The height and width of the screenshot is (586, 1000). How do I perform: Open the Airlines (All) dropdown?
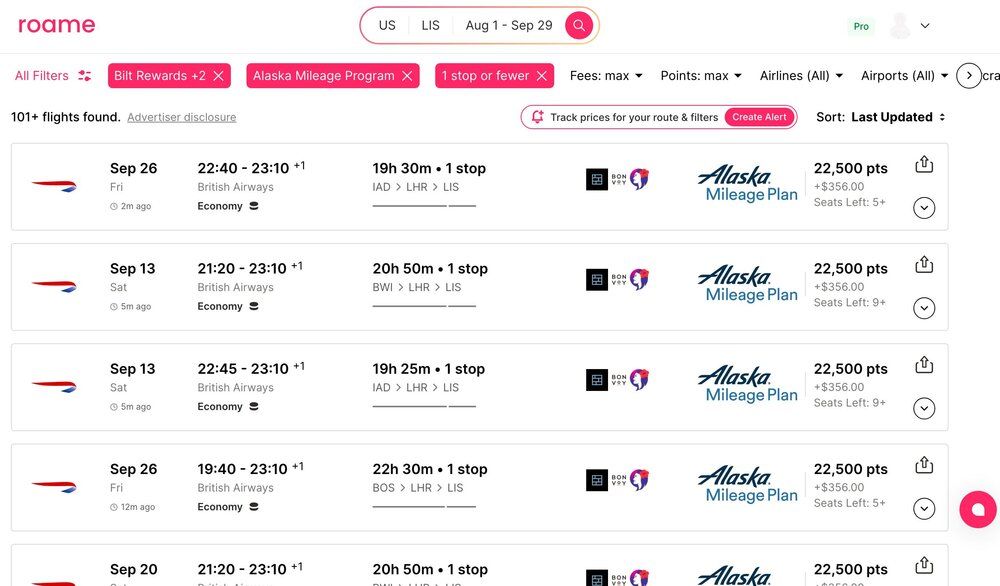[x=801, y=76]
